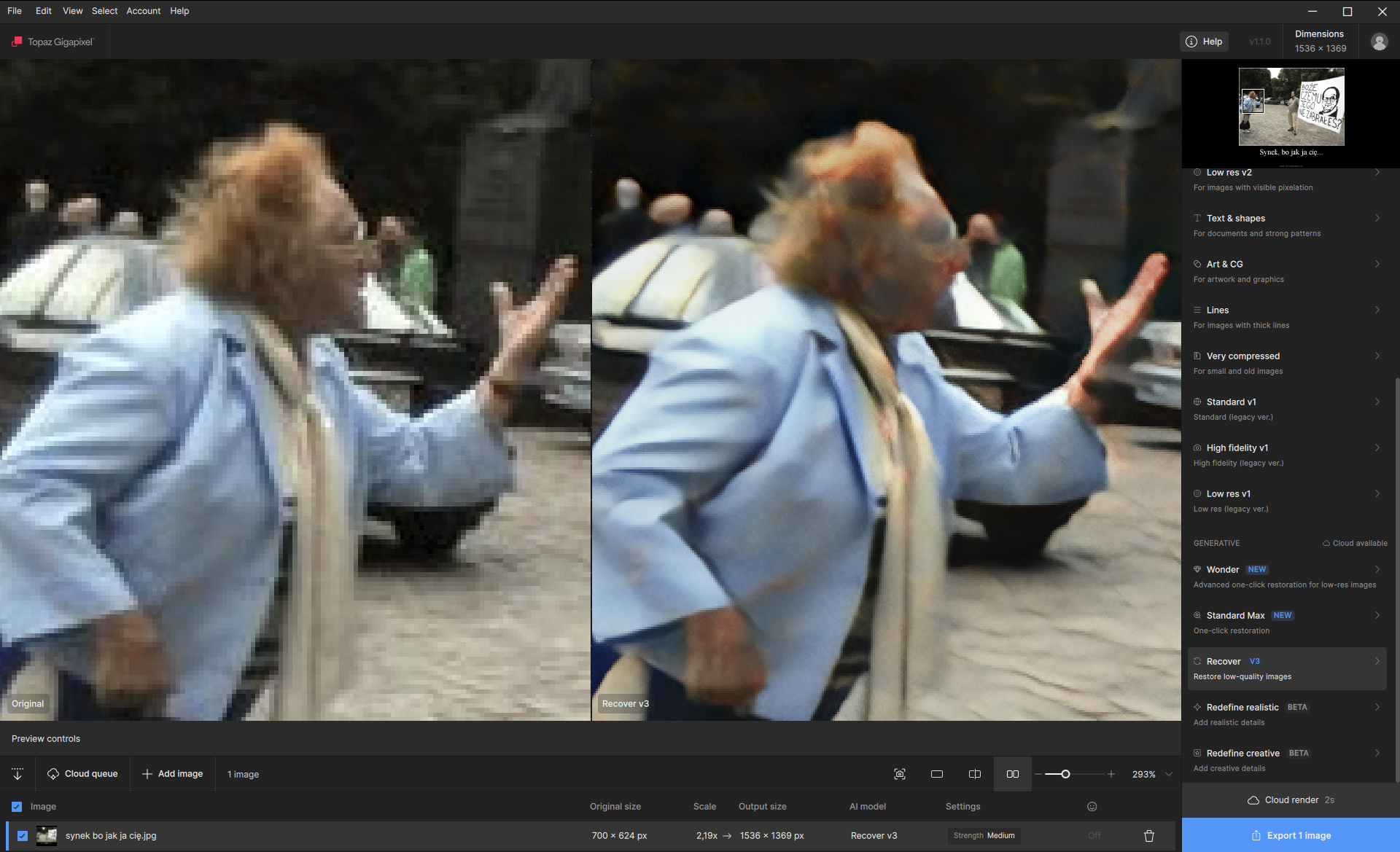Open the user account avatar icon

pyautogui.click(x=1379, y=42)
